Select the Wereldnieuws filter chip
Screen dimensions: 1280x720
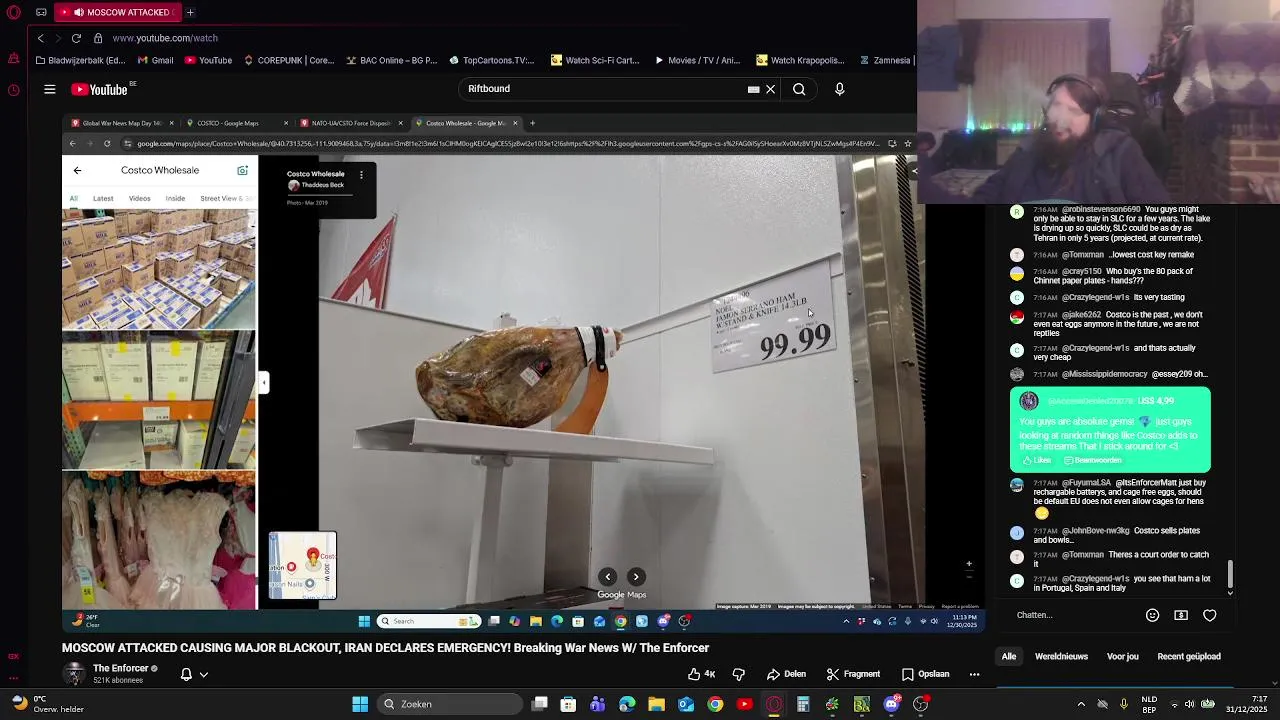[1061, 657]
